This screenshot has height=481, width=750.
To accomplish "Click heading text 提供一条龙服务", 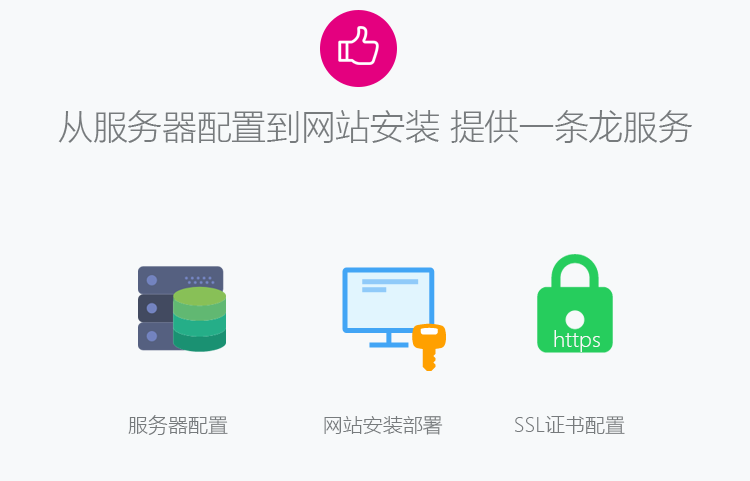I will tap(571, 127).
